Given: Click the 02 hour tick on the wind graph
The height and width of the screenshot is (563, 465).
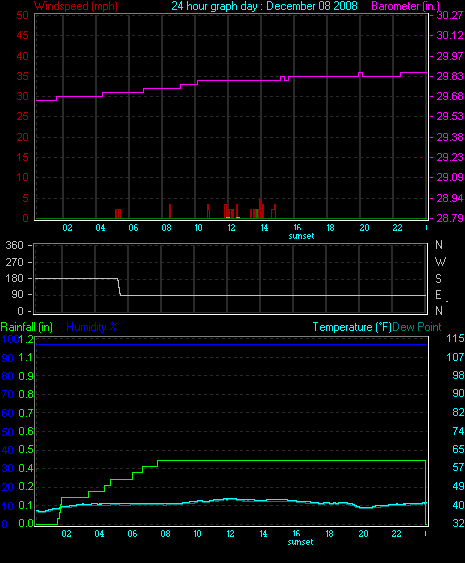Looking at the screenshot, I should point(67,228).
